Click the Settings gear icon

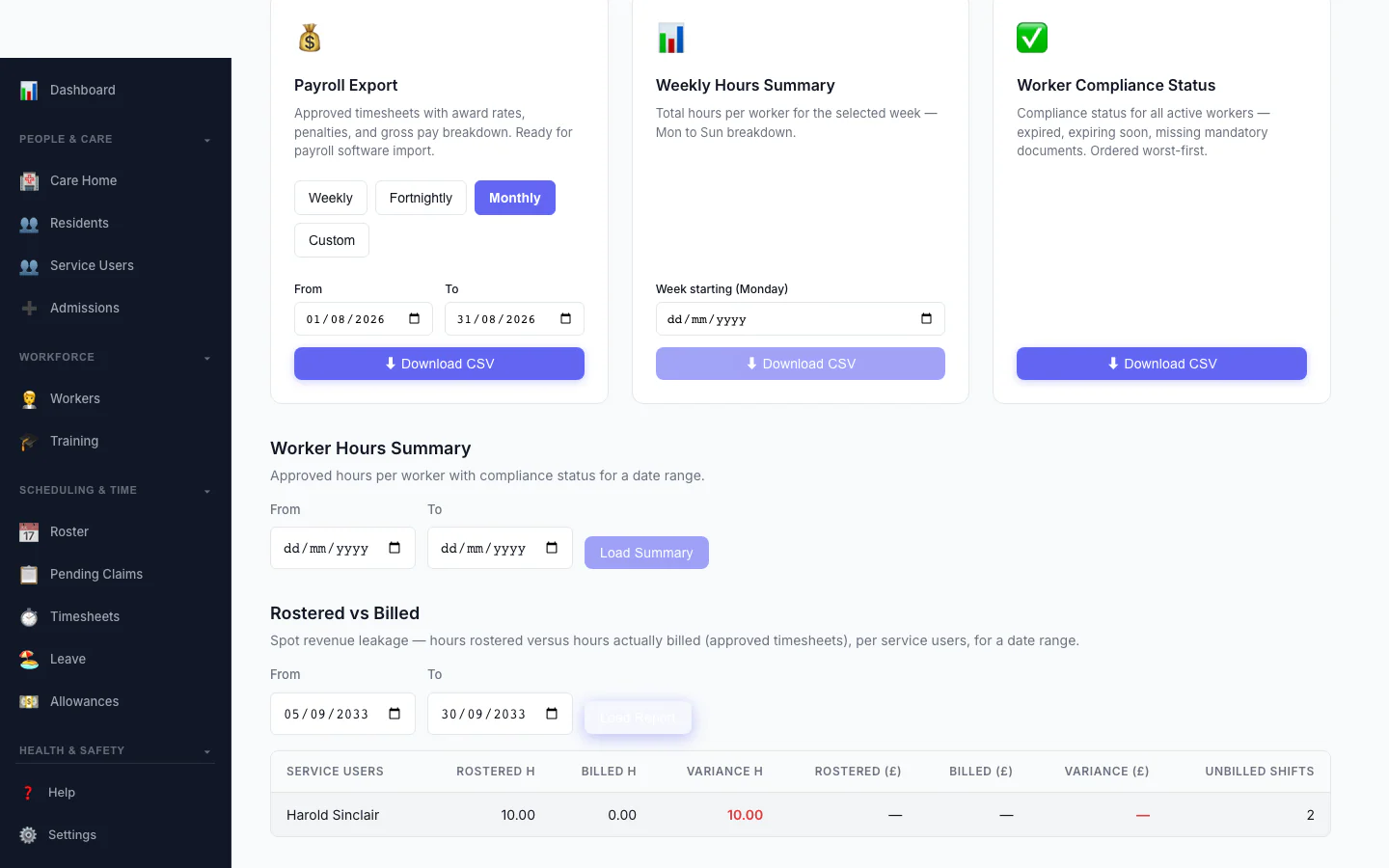(x=28, y=835)
